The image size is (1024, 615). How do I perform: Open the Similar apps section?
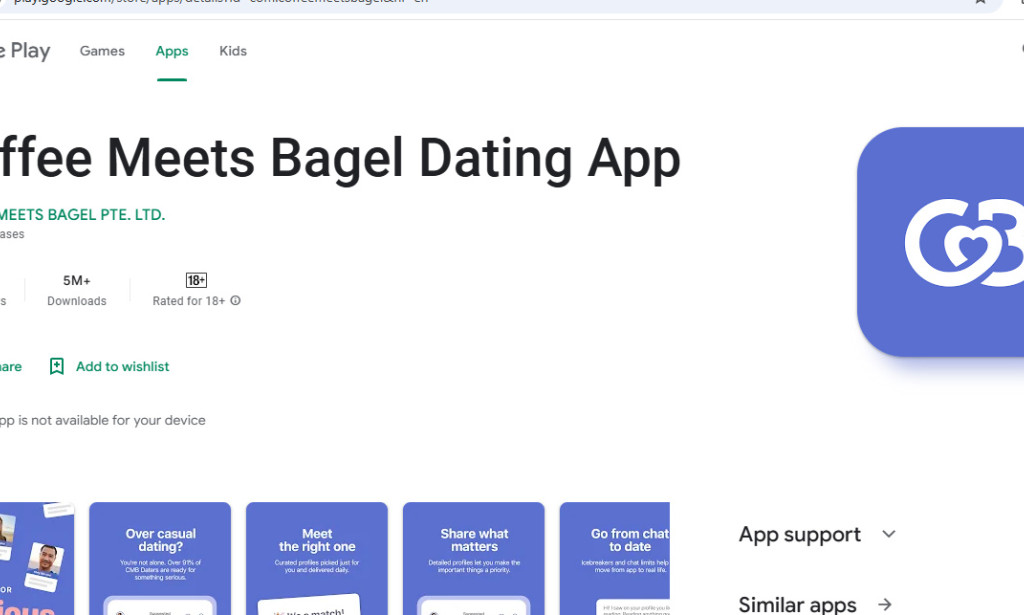(x=797, y=604)
